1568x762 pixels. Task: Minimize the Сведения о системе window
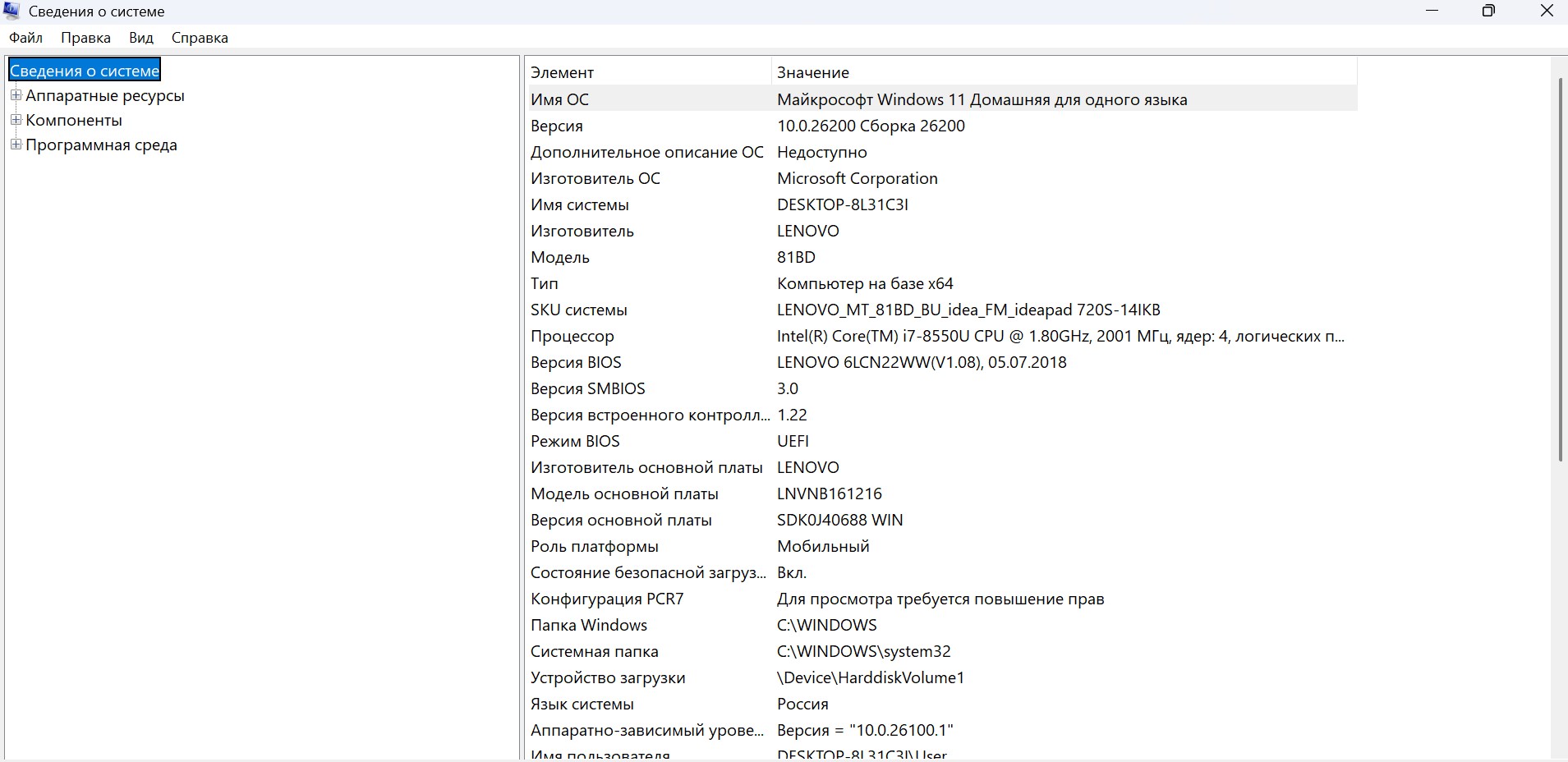(1432, 11)
